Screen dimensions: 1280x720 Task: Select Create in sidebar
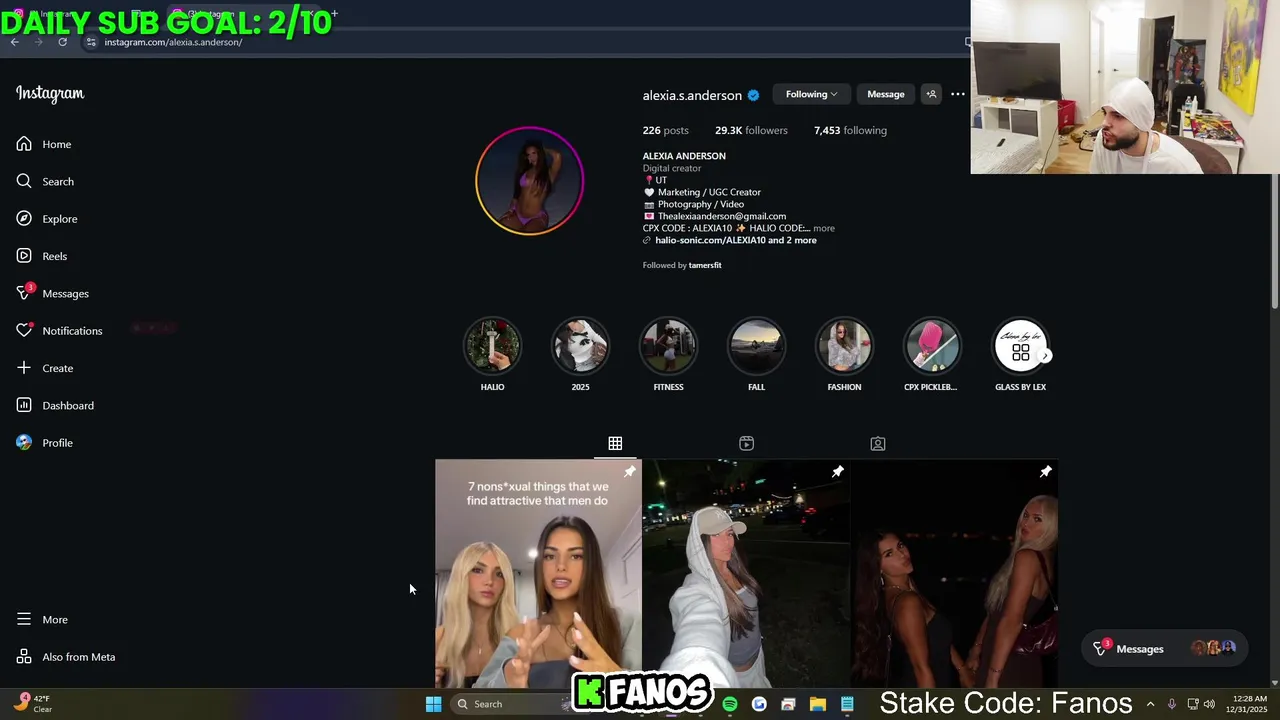45,368
